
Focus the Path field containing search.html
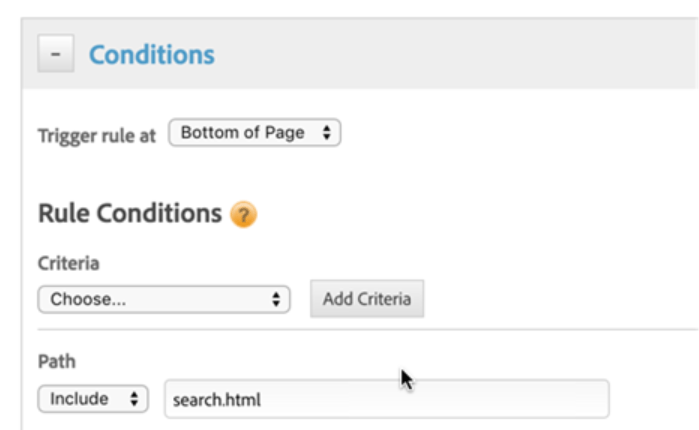(385, 399)
